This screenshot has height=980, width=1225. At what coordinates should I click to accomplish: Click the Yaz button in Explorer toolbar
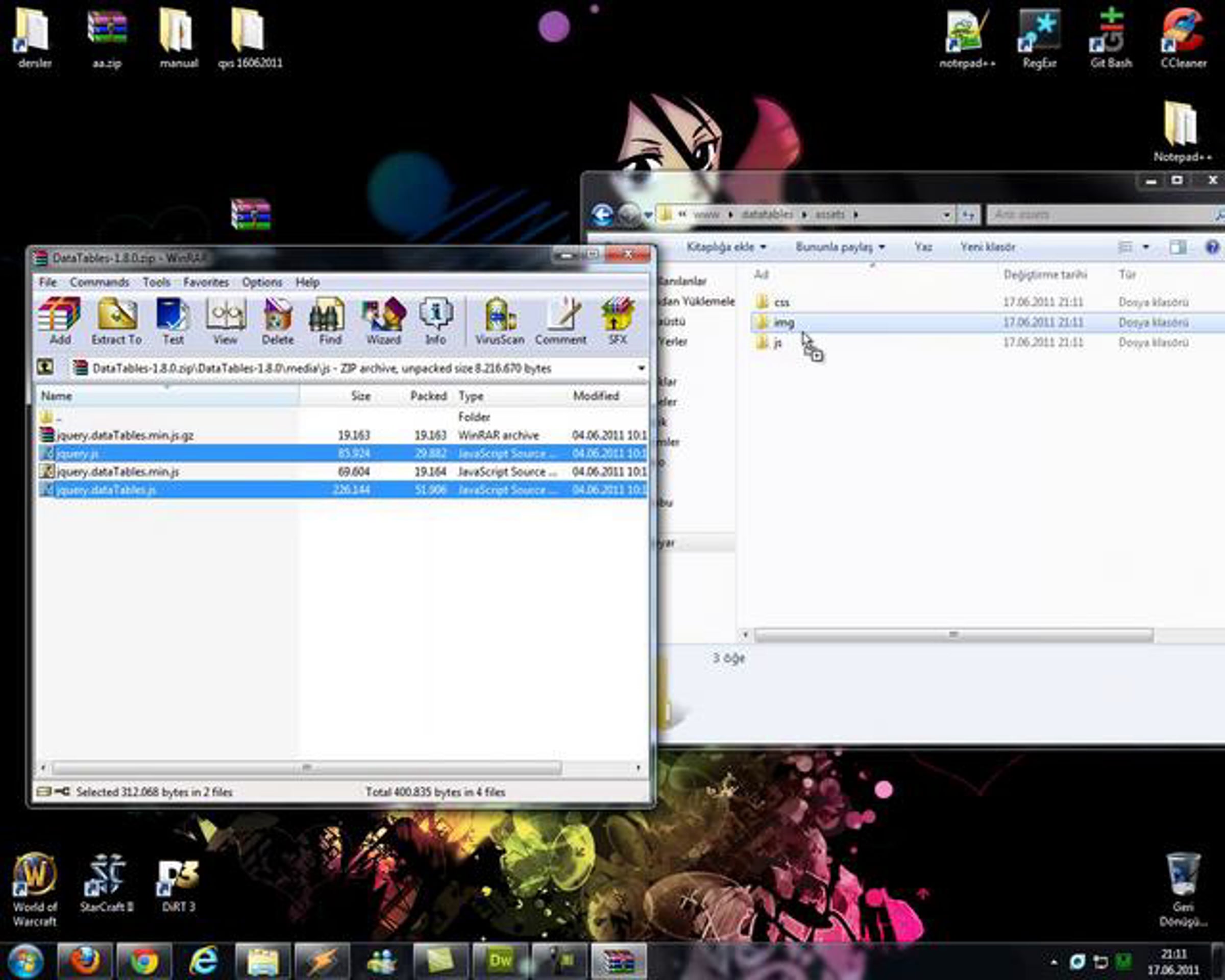coord(923,247)
